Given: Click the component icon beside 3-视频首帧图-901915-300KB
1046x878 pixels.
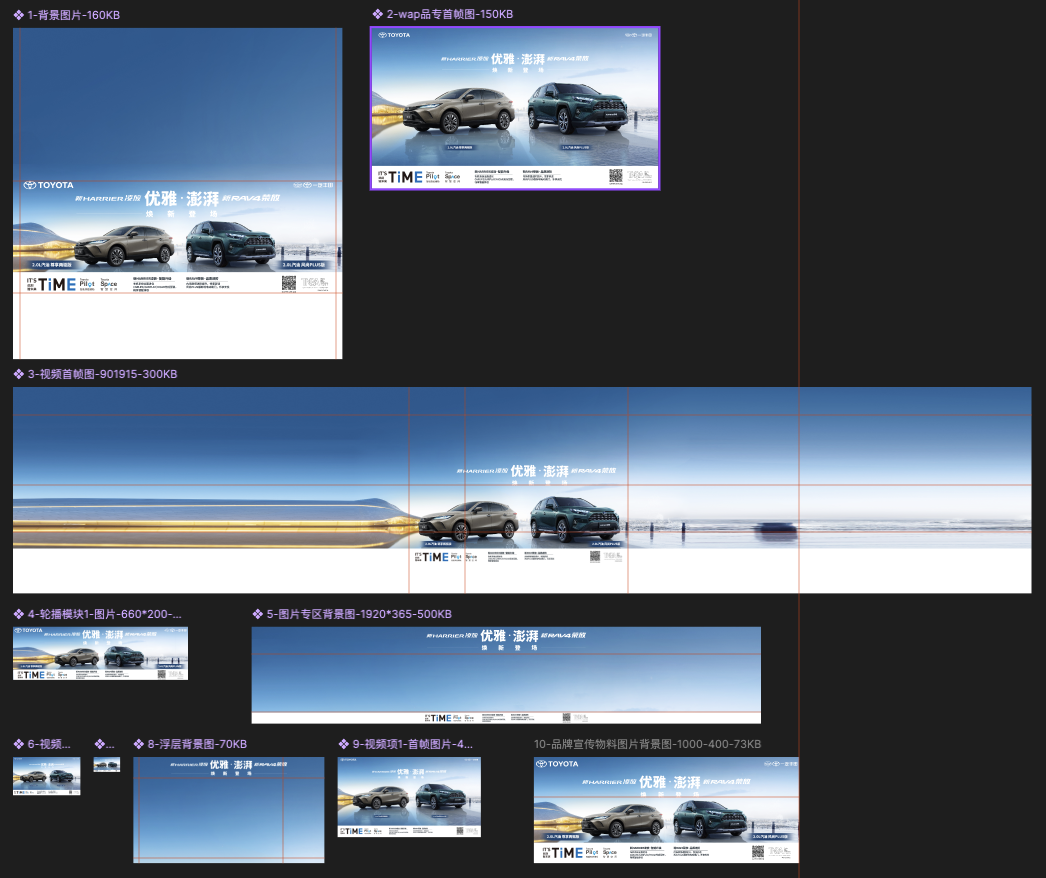Looking at the screenshot, I should (19, 374).
